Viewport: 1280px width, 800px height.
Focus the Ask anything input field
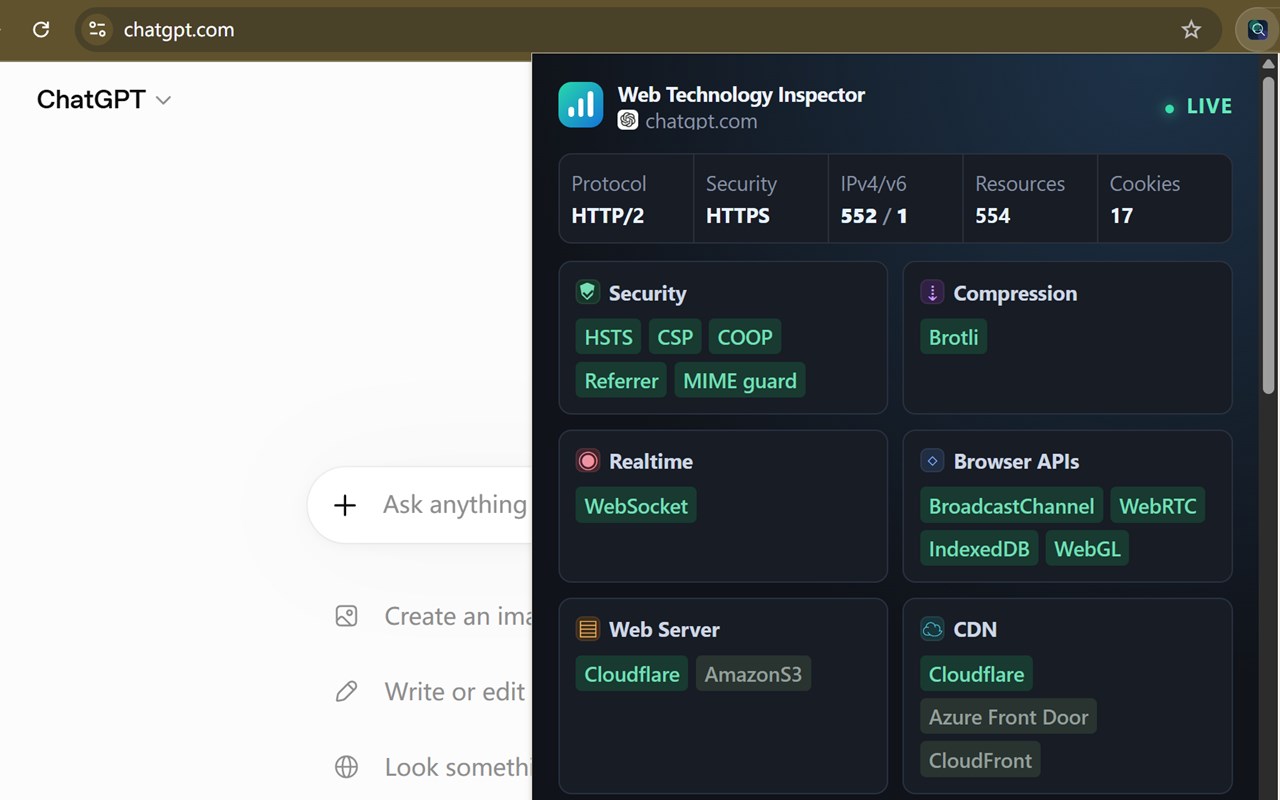pyautogui.click(x=420, y=505)
